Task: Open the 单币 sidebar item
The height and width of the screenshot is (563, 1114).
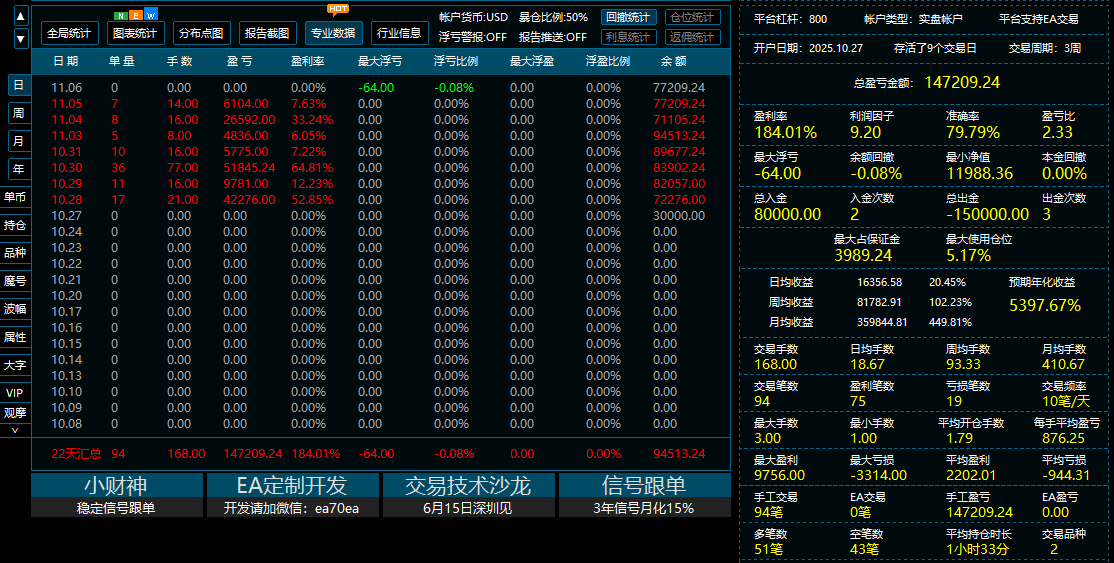Action: click(x=15, y=197)
